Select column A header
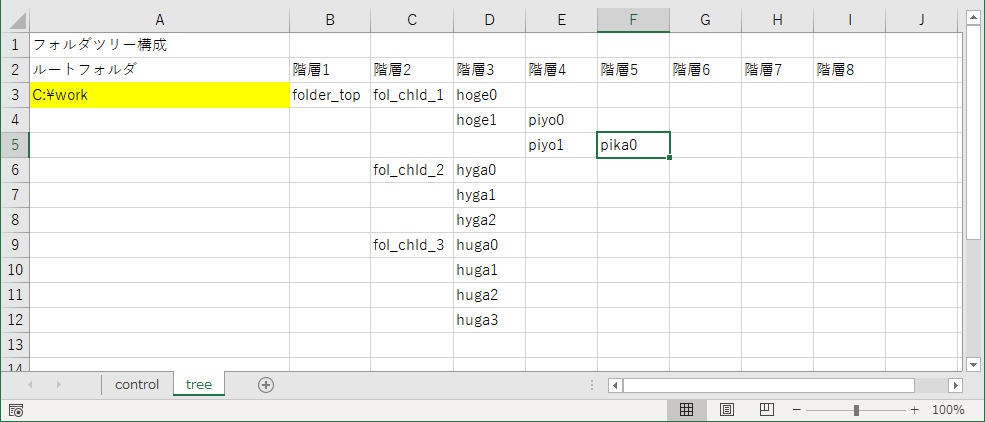 coord(160,20)
